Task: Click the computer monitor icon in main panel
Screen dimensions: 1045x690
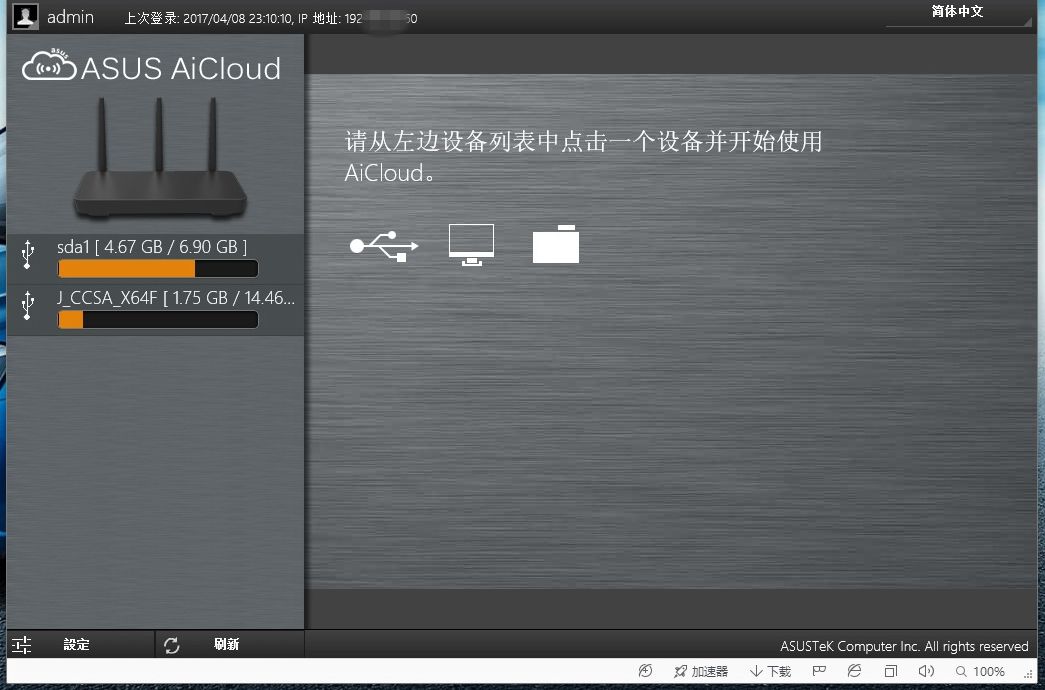Action: click(471, 244)
